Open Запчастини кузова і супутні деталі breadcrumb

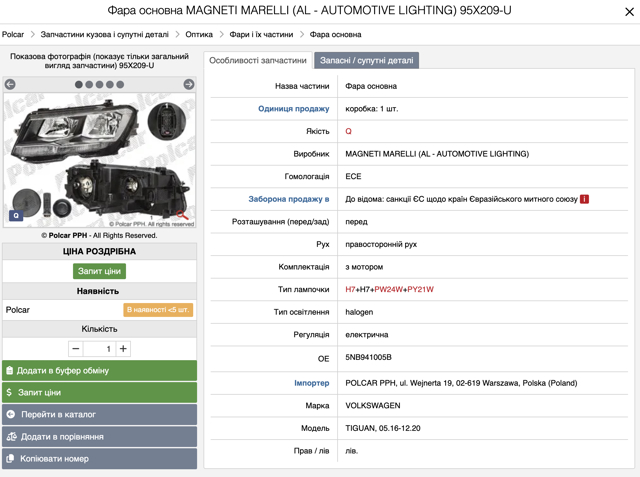click(104, 34)
